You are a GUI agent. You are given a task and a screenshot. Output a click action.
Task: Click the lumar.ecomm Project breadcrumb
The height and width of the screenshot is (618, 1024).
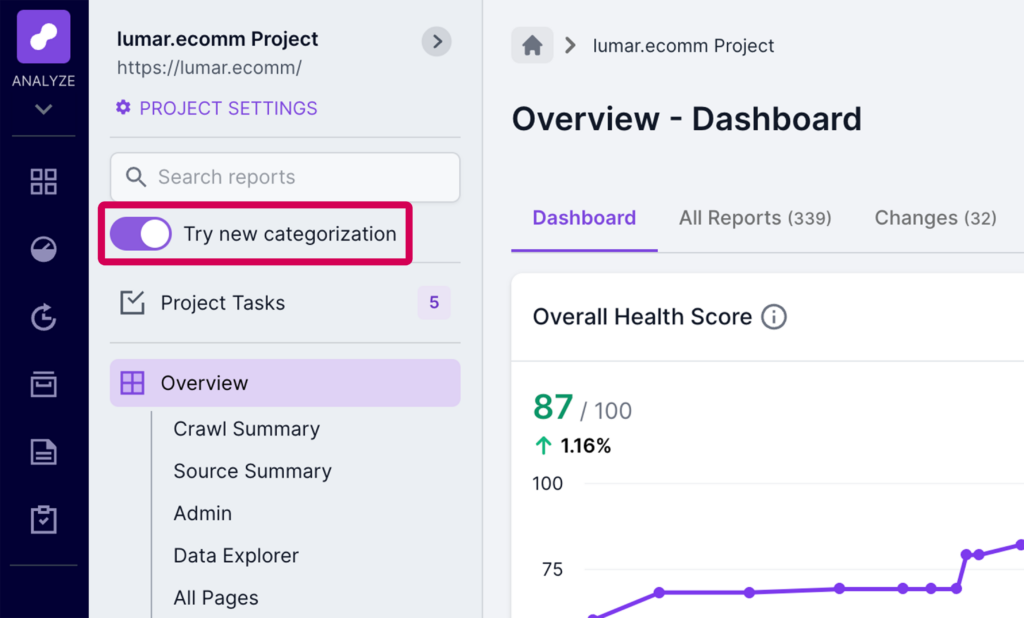(x=683, y=46)
